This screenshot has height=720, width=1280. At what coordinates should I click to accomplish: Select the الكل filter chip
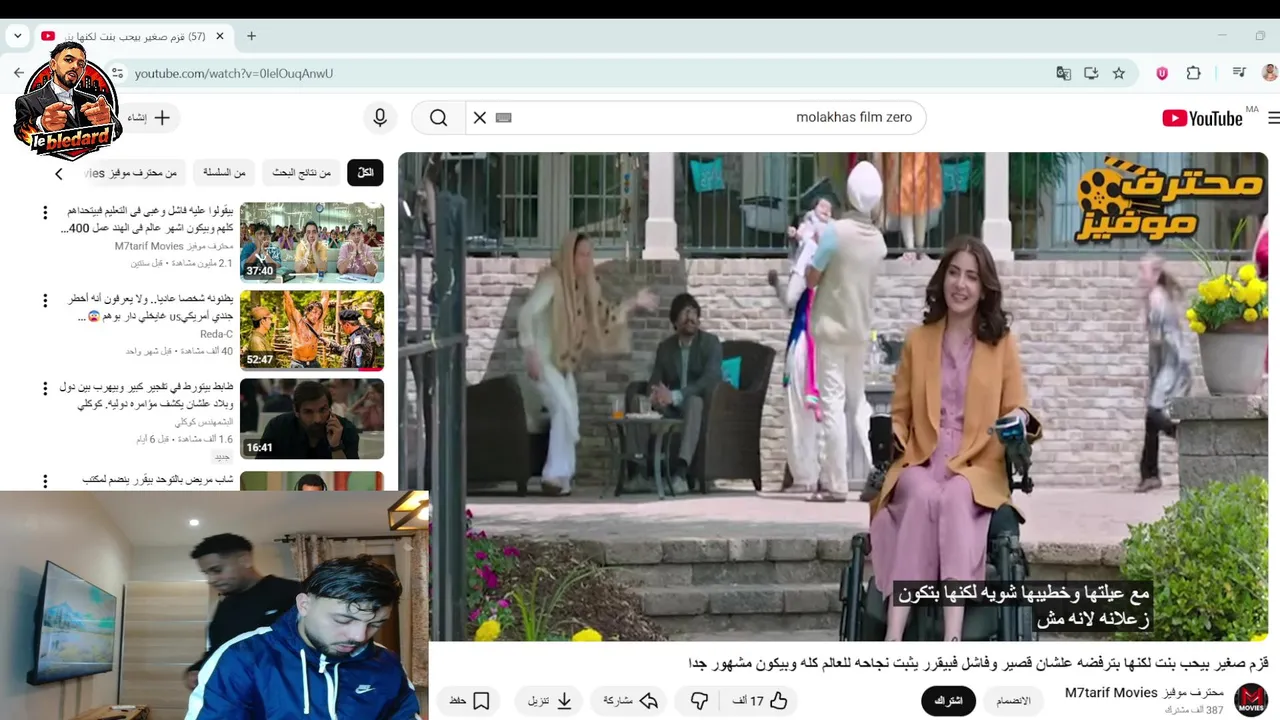pyautogui.click(x=365, y=173)
